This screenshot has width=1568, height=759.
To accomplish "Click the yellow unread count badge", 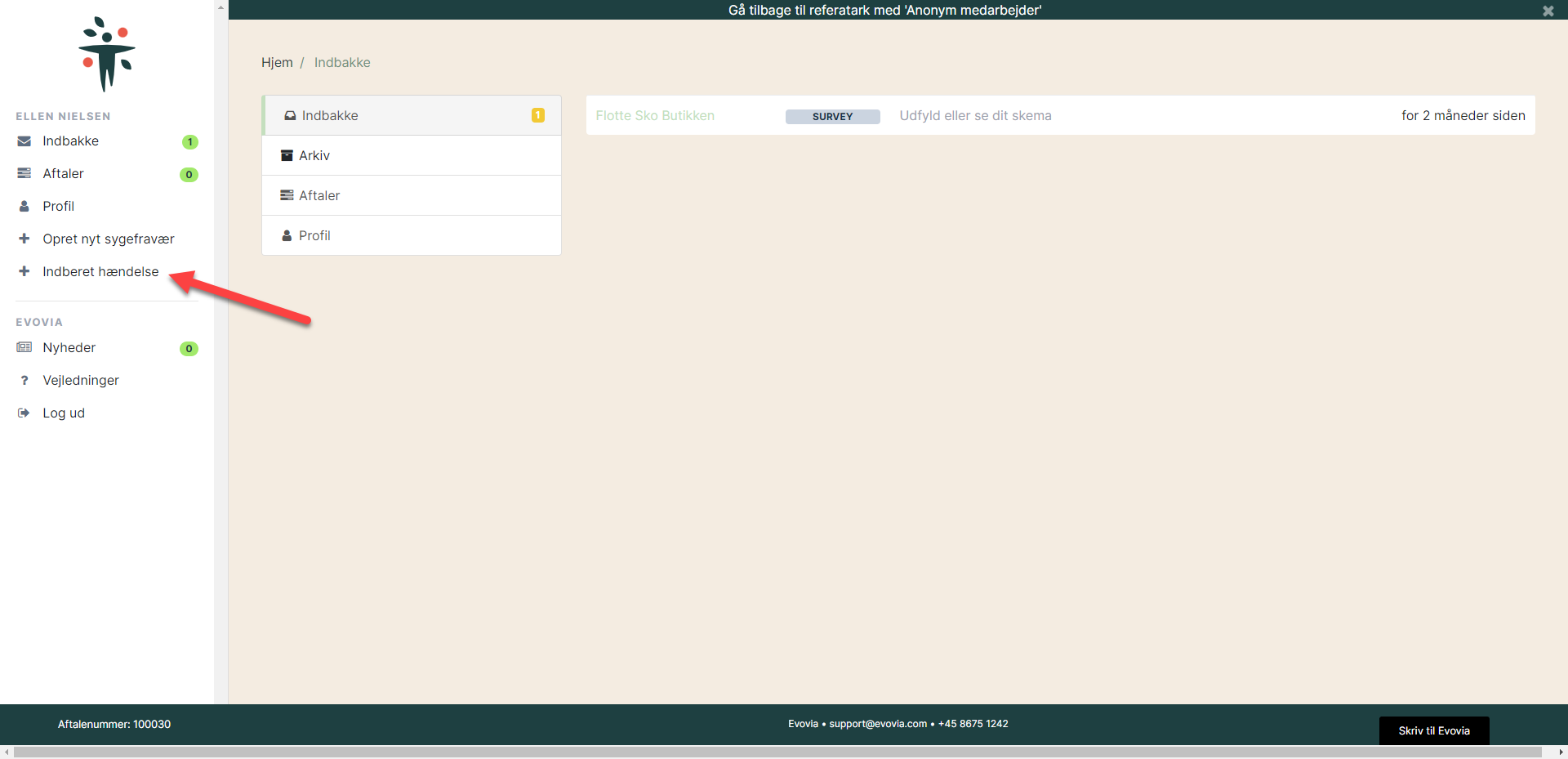I will [x=538, y=115].
